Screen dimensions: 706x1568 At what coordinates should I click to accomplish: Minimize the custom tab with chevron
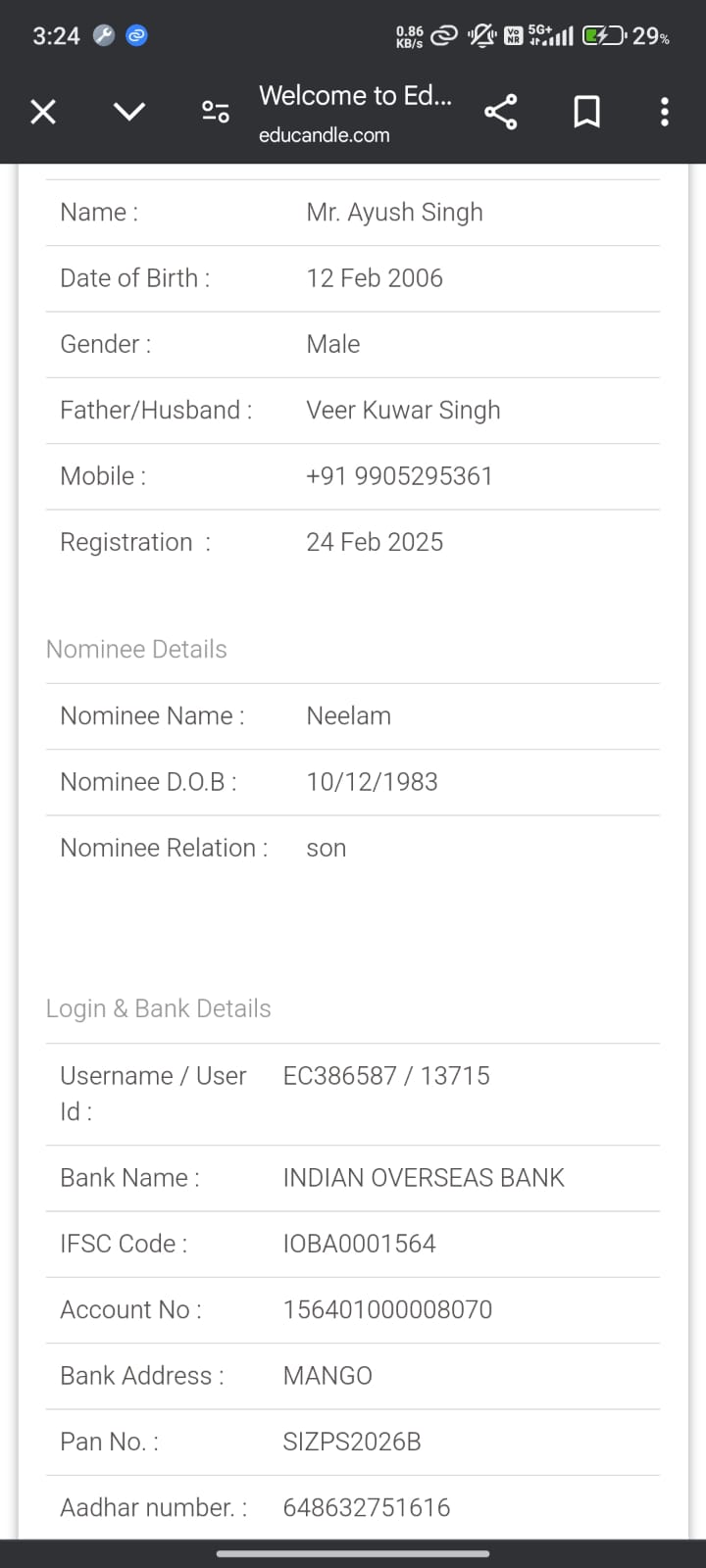pos(129,112)
